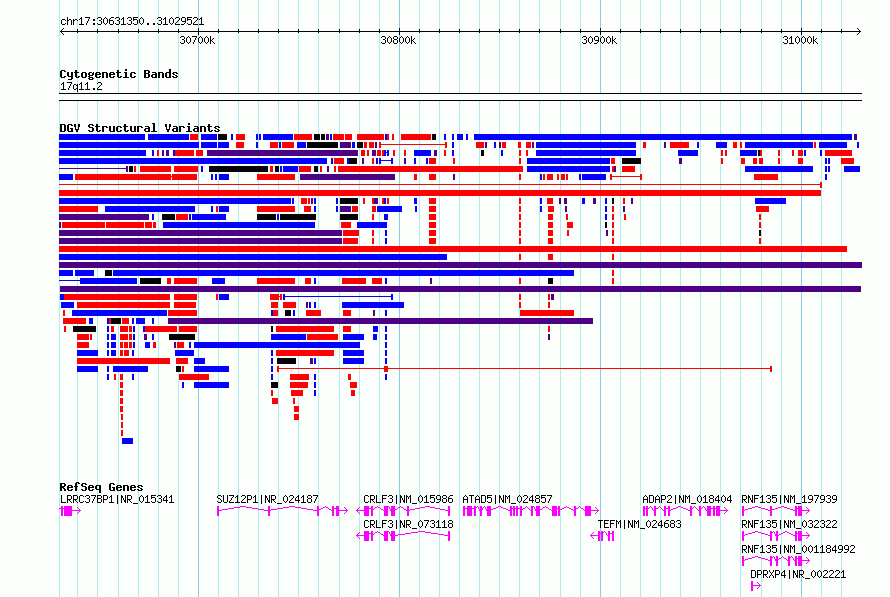Screen dimensions: 890x597
Task: Click the 30900k ruler tick label
Action: [599, 40]
